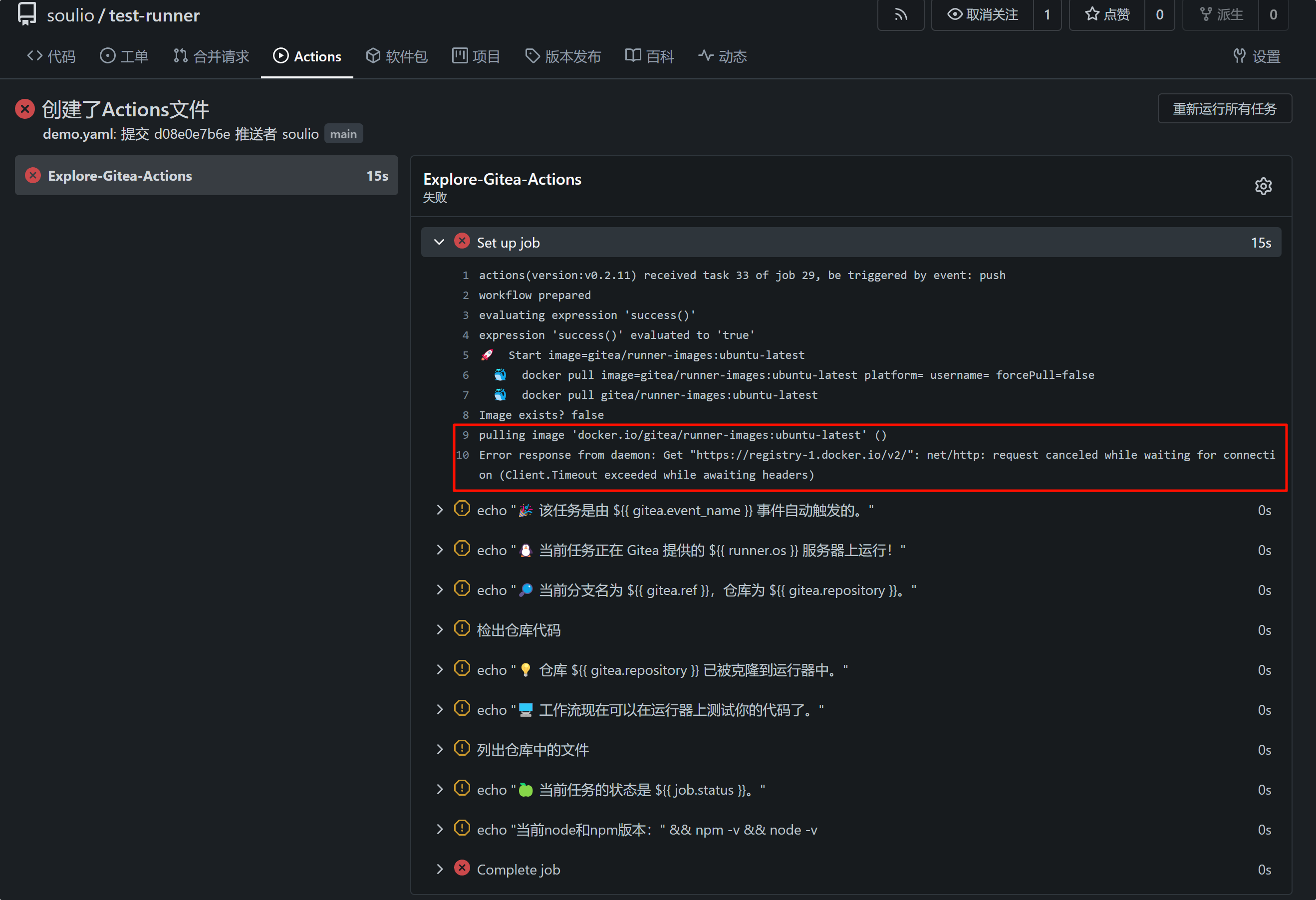
Task: Click the main branch label
Action: (x=343, y=134)
